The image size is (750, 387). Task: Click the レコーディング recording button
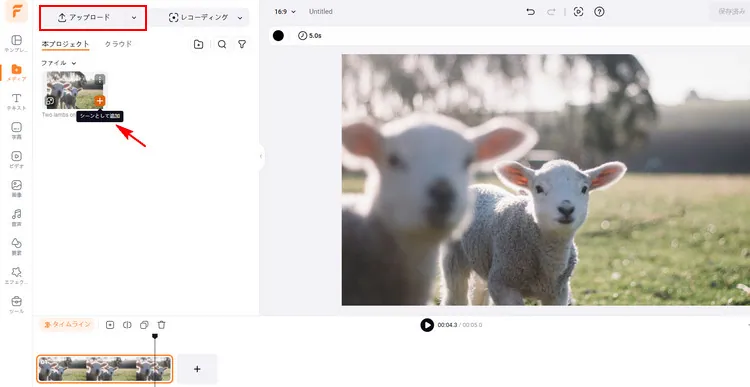click(199, 18)
